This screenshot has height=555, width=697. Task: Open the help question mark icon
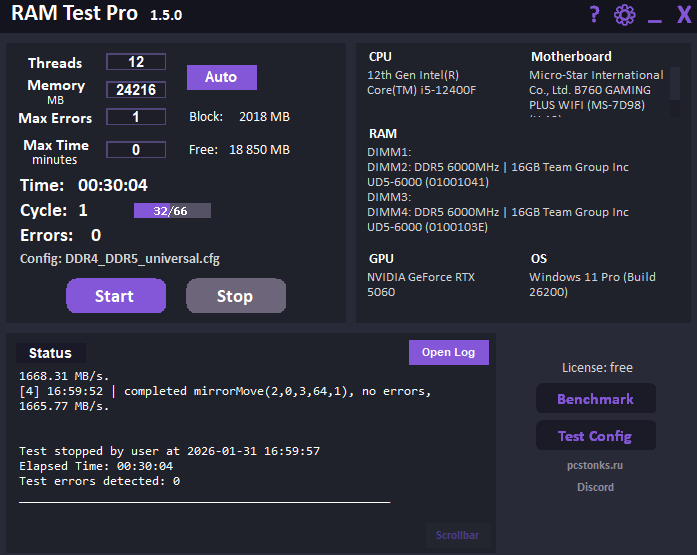[x=594, y=14]
